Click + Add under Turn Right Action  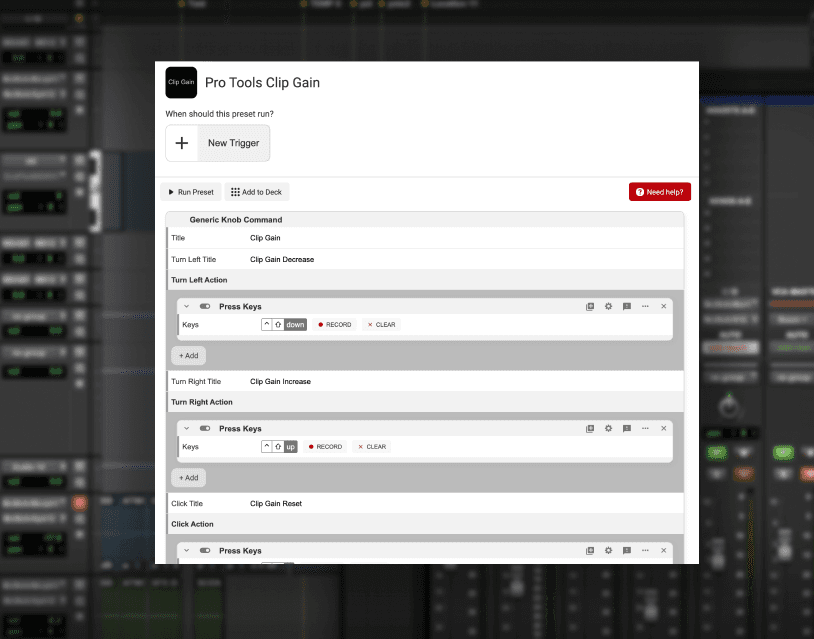188,478
